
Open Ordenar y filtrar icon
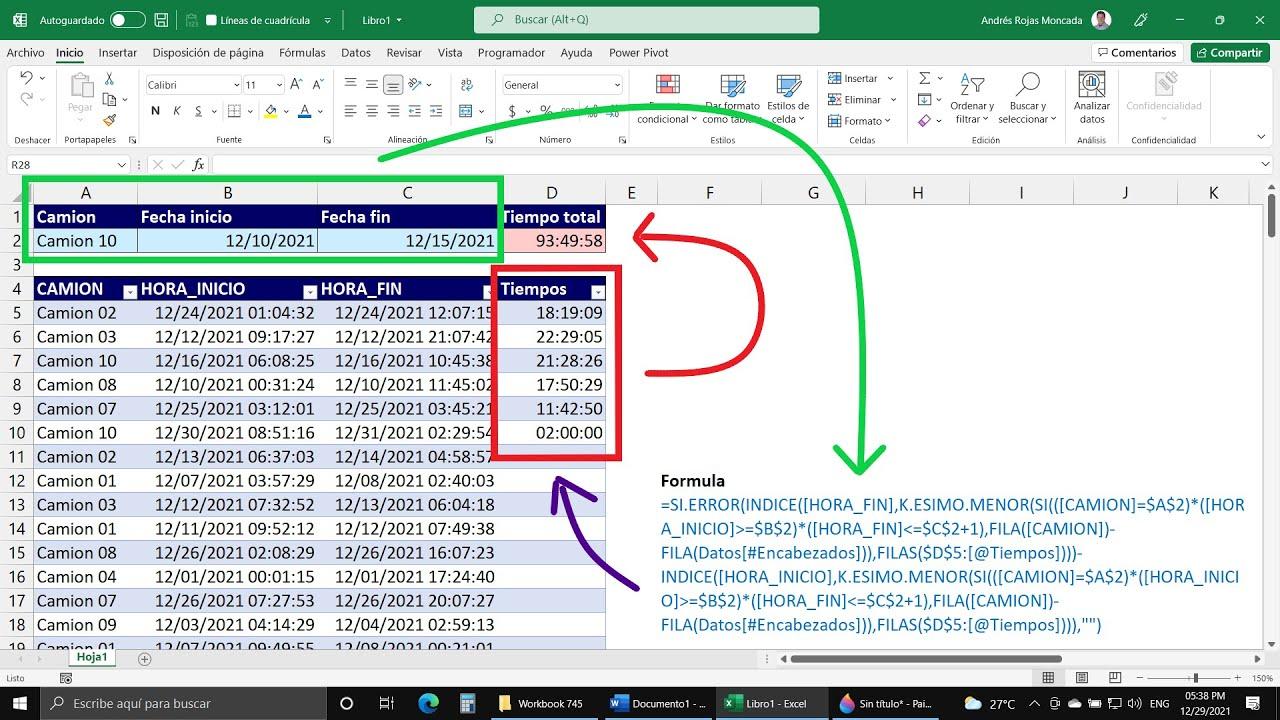click(971, 85)
